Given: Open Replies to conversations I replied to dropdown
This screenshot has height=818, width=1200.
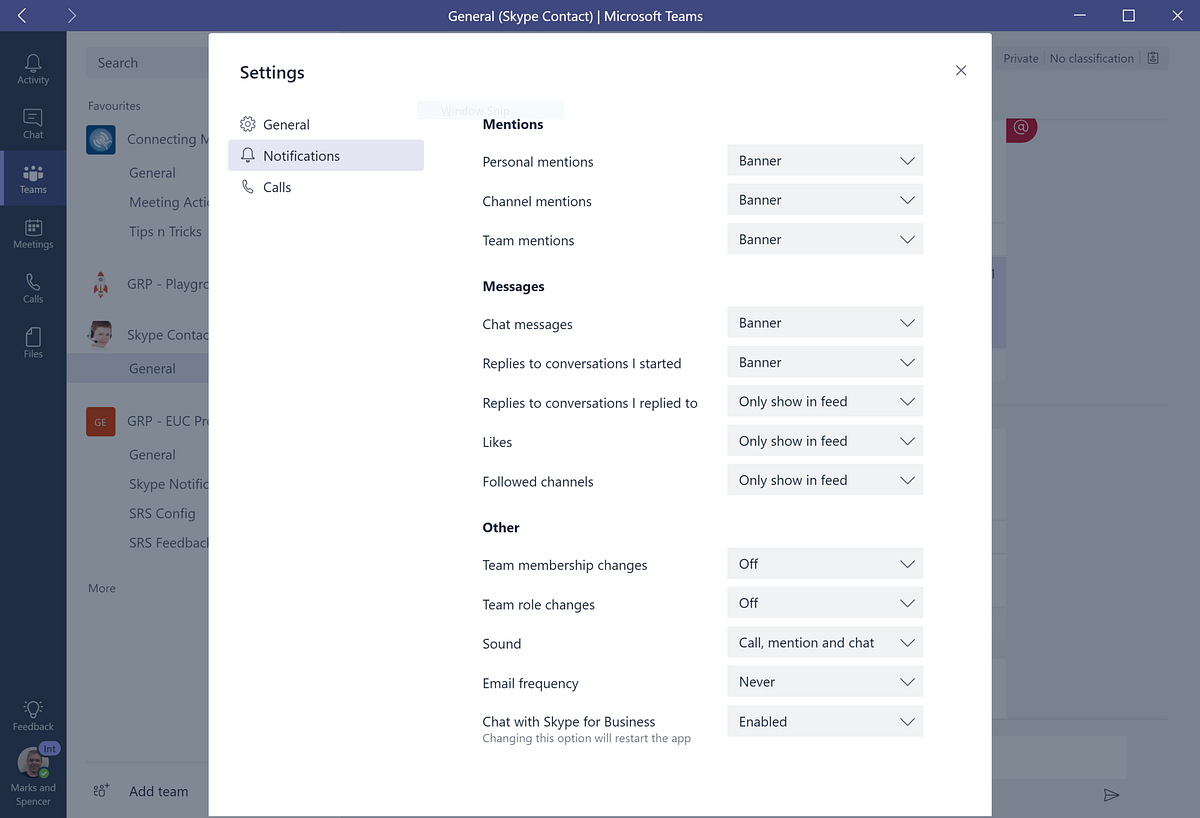Looking at the screenshot, I should 825,401.
